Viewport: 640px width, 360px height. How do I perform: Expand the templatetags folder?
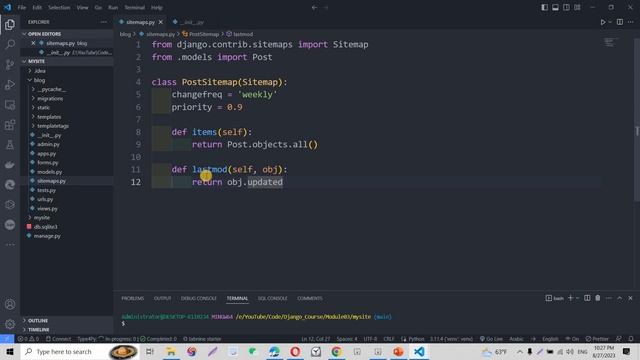coord(53,126)
